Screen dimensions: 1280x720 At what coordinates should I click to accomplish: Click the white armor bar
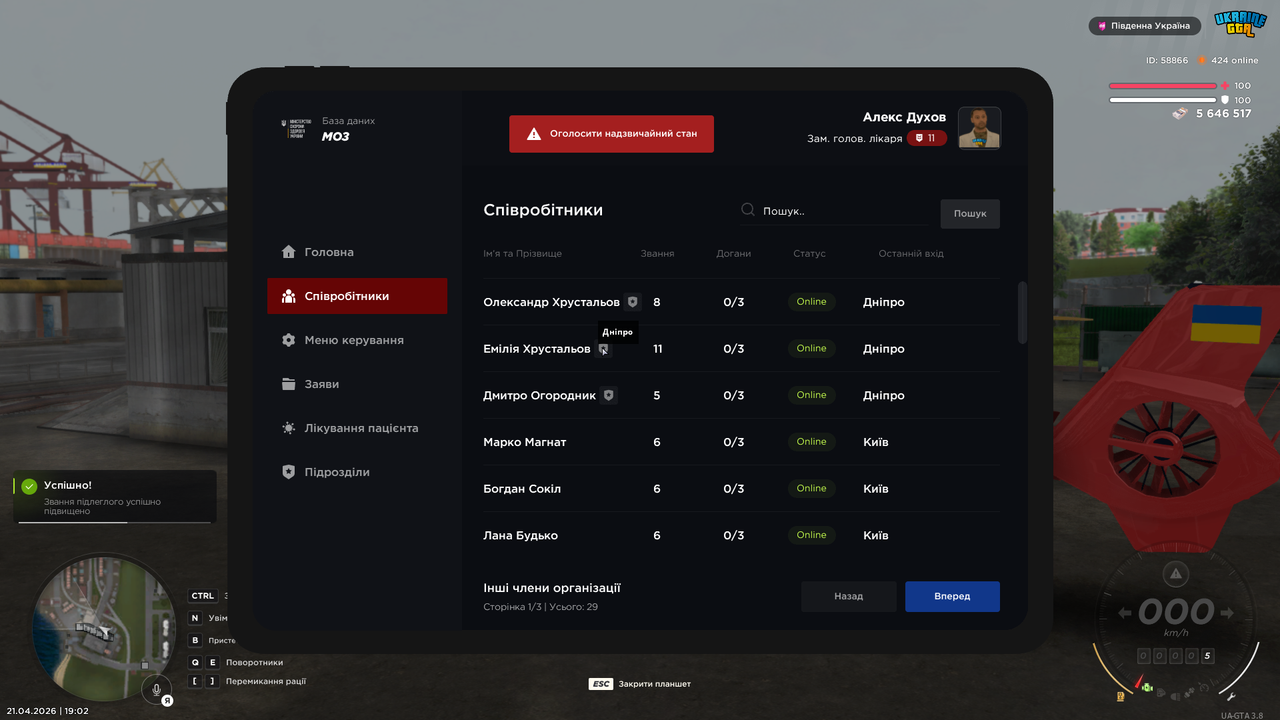click(x=1162, y=100)
